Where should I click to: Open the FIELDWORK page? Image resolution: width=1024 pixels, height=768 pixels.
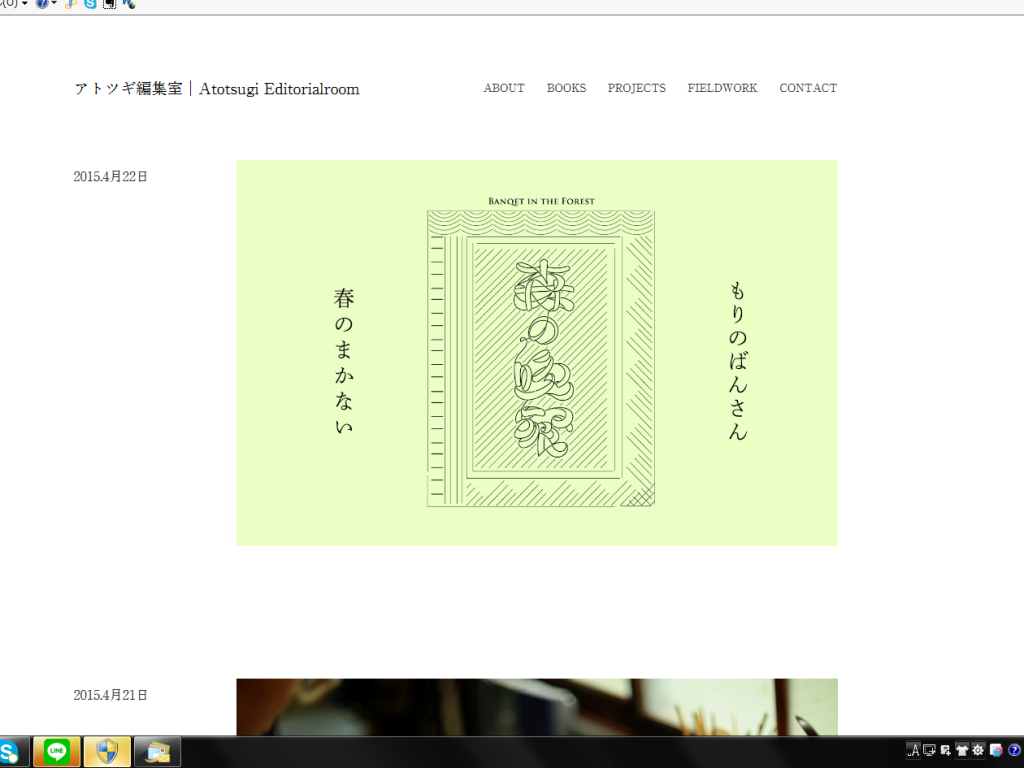[x=722, y=88]
